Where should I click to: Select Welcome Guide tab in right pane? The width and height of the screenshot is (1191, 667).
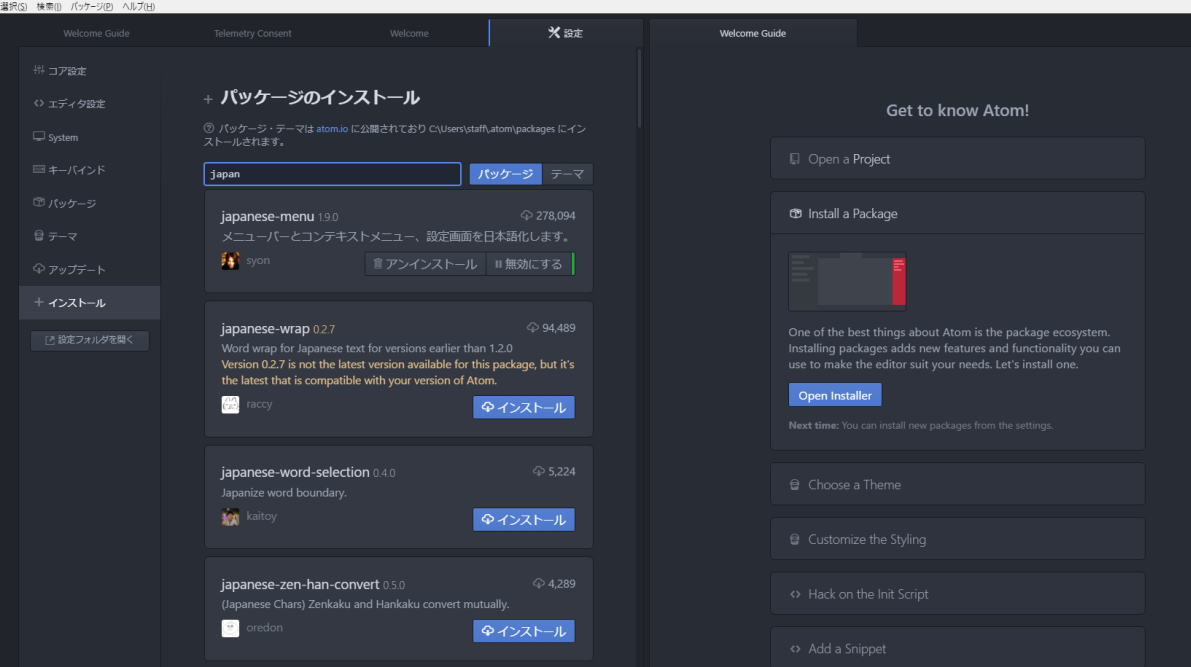pyautogui.click(x=753, y=33)
